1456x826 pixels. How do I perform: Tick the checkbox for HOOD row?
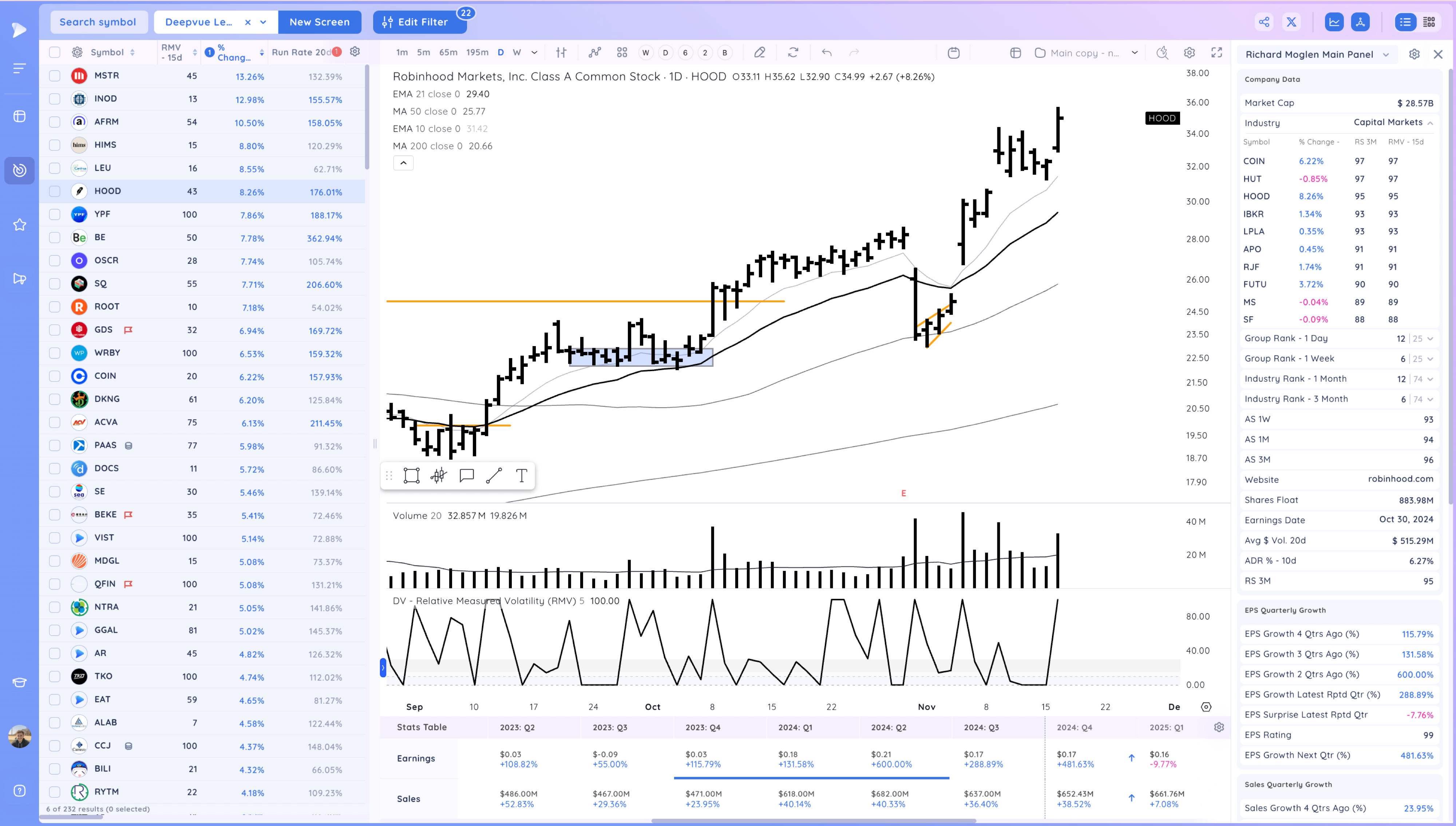[55, 191]
